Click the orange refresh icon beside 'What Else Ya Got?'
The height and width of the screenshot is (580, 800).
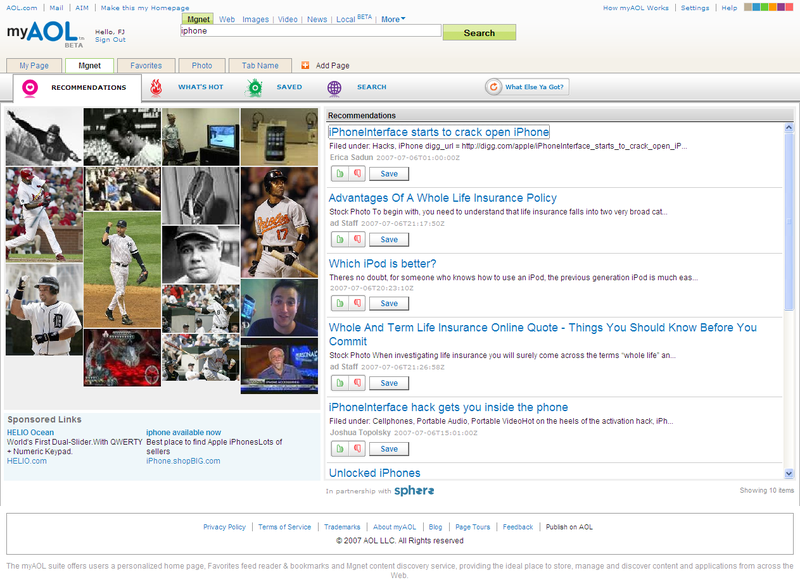tap(493, 87)
